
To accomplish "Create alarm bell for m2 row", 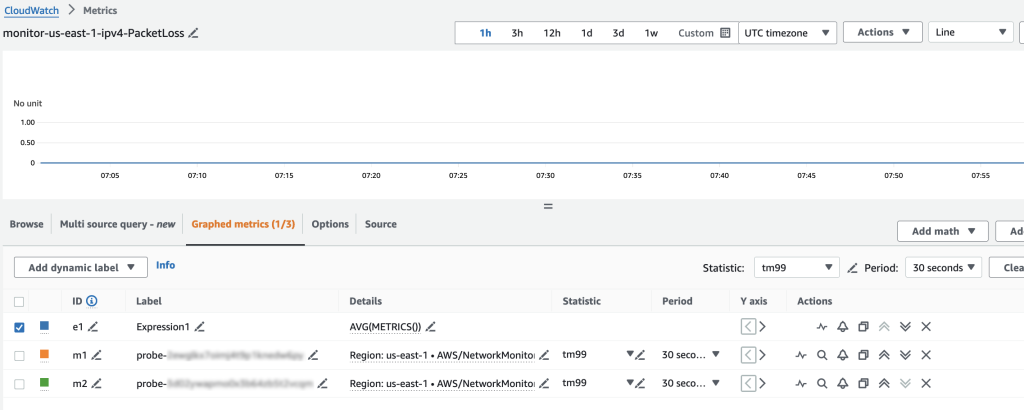I will coord(842,384).
